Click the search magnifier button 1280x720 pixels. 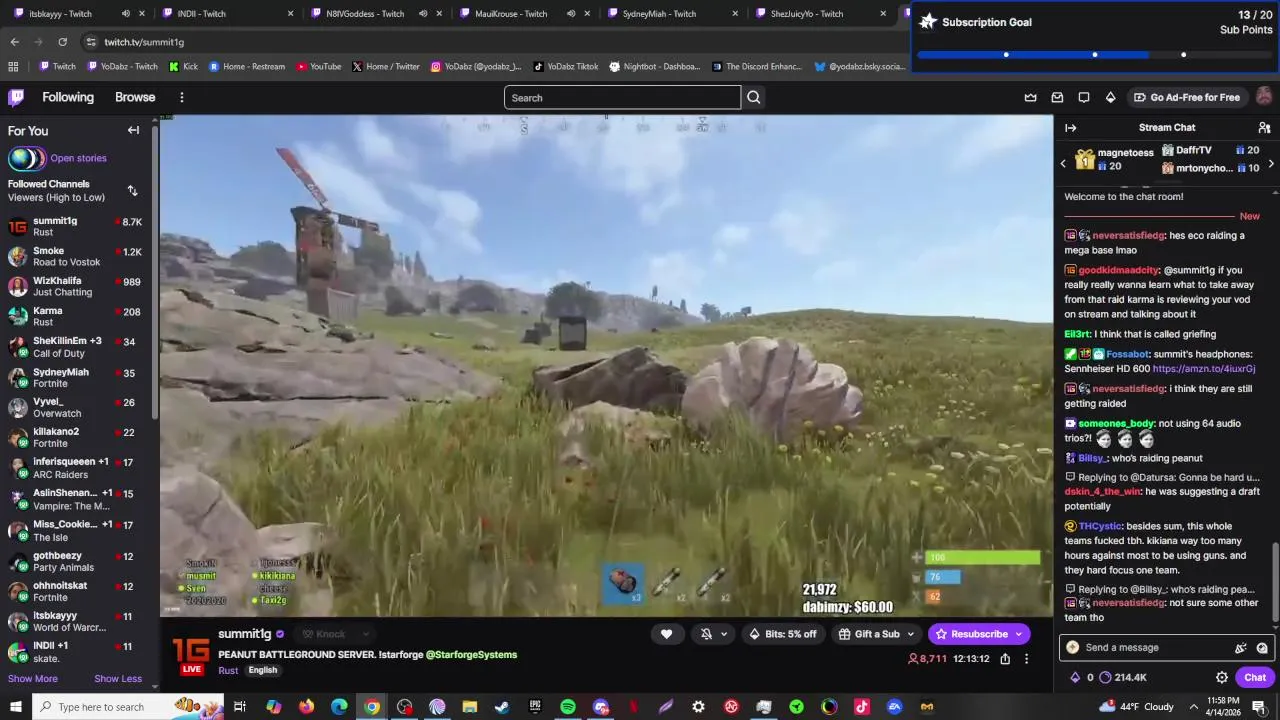coord(754,97)
